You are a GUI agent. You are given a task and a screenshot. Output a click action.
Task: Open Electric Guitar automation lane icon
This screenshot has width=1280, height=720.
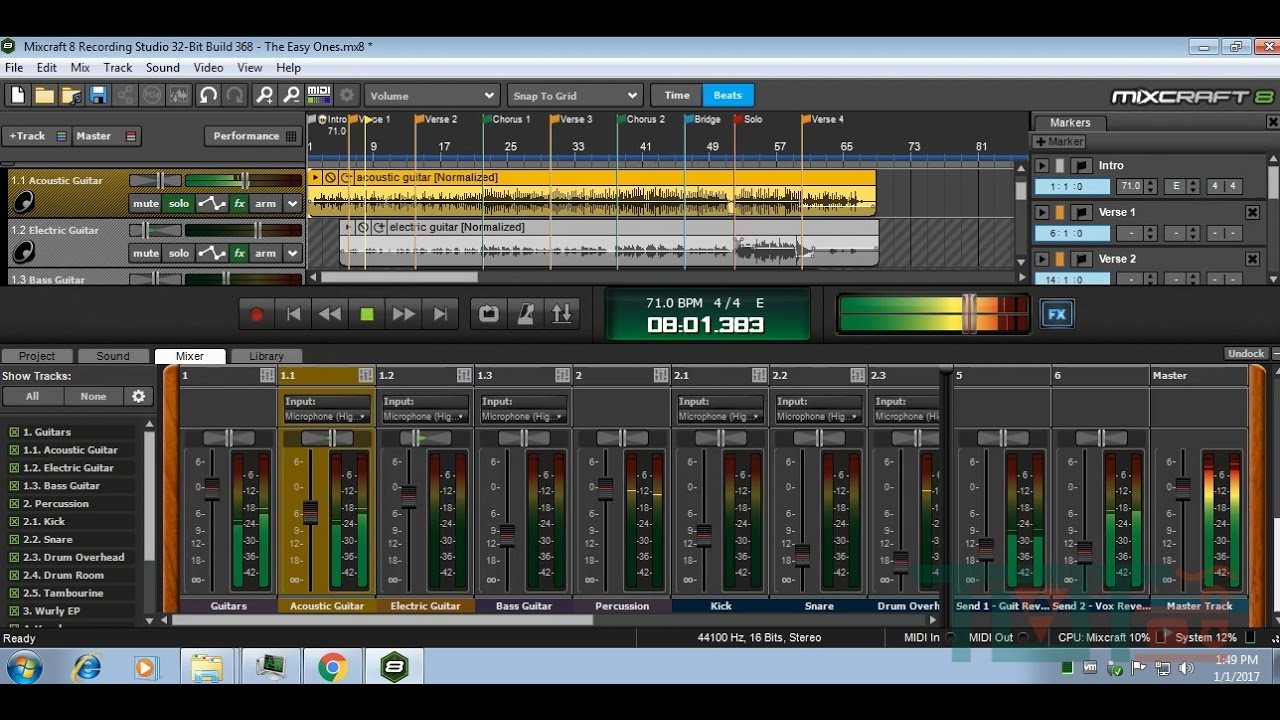(x=211, y=253)
